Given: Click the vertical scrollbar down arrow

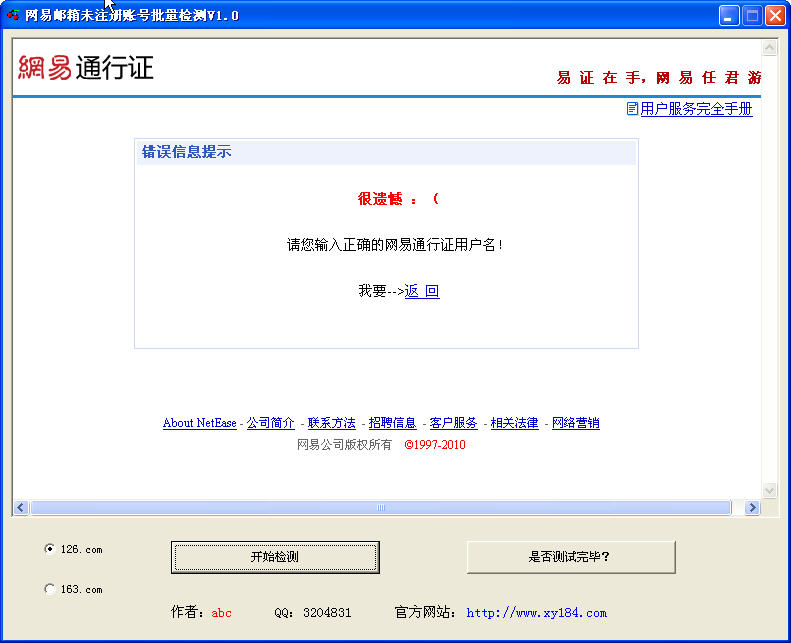Looking at the screenshot, I should 769,490.
